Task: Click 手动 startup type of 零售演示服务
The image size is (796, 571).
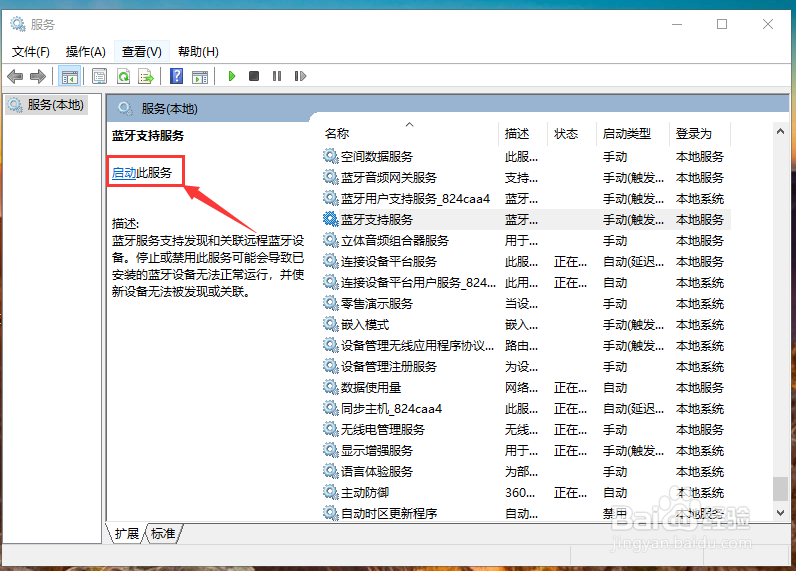Action: [615, 304]
